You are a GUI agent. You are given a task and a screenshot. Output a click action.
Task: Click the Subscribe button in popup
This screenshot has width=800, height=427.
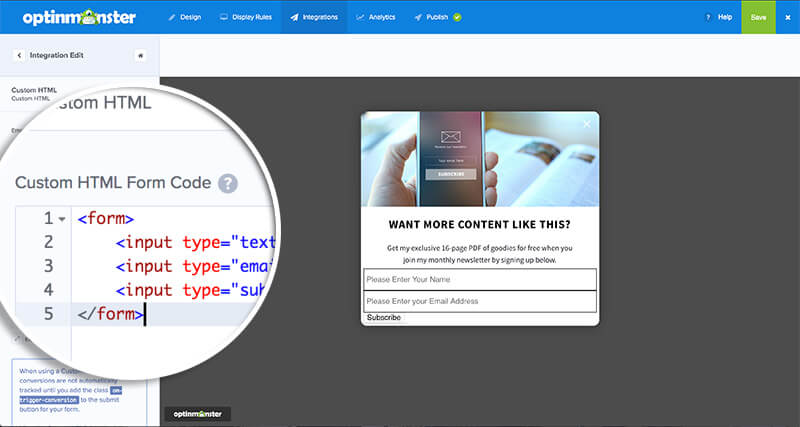point(384,317)
